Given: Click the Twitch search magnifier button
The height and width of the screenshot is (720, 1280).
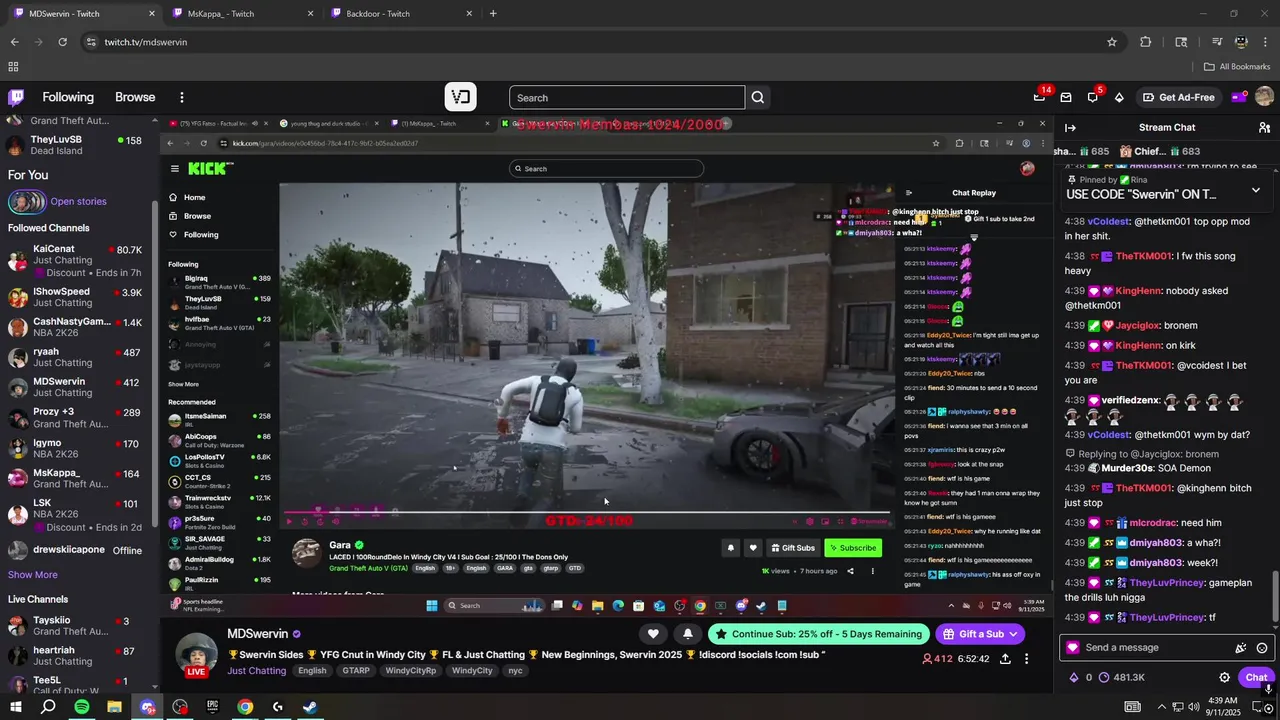Looking at the screenshot, I should click(x=758, y=97).
